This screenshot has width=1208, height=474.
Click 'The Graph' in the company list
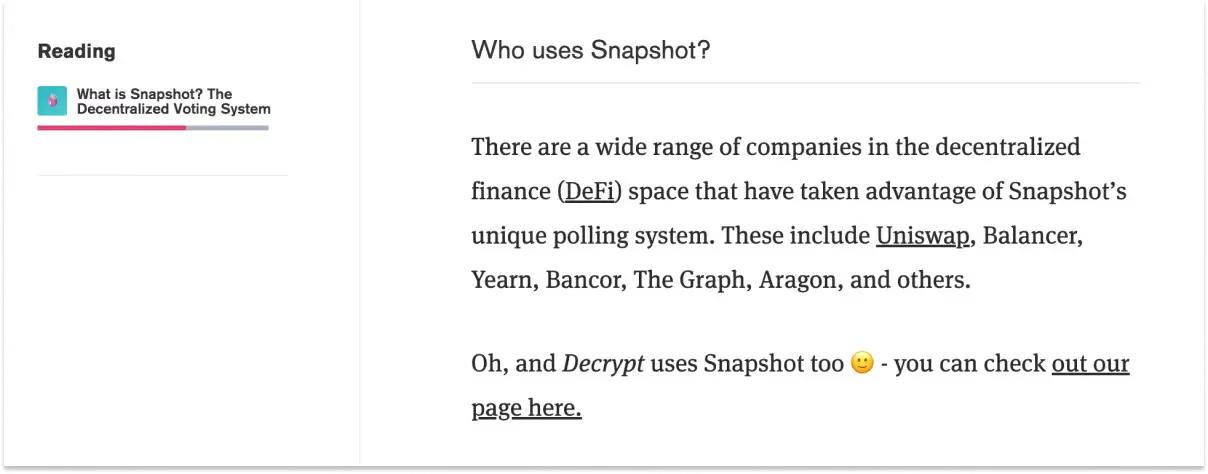click(691, 280)
